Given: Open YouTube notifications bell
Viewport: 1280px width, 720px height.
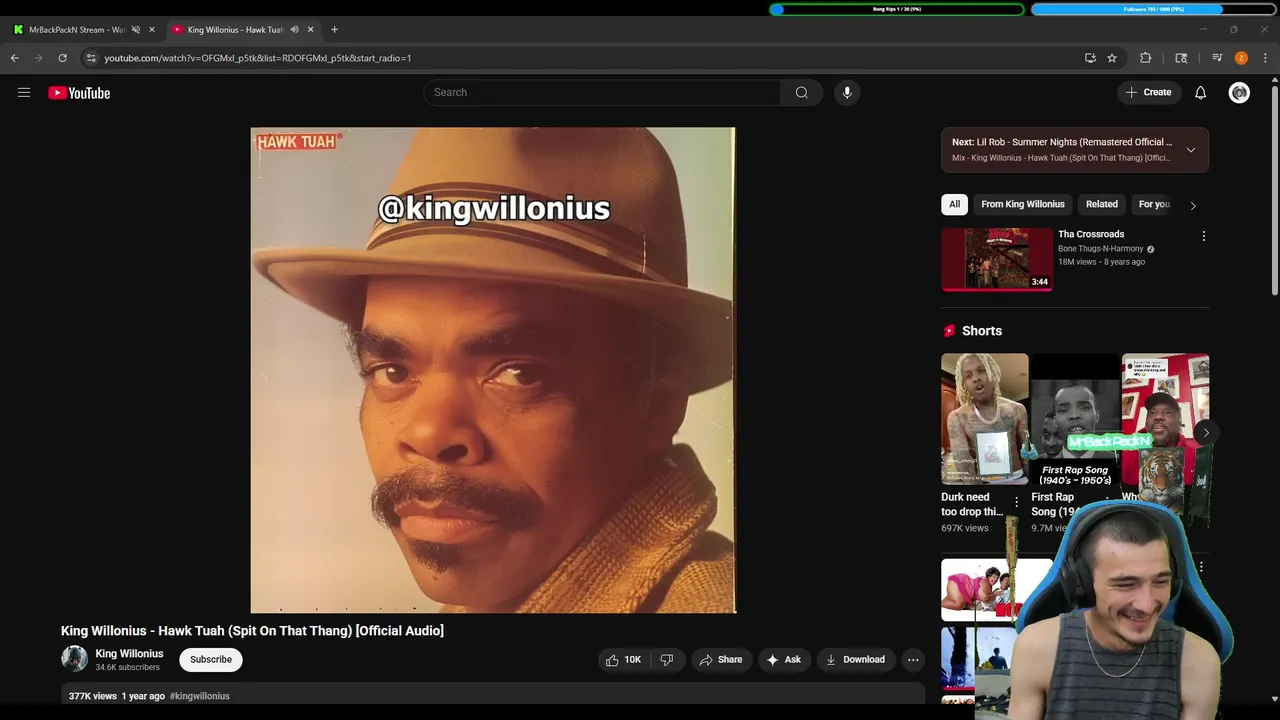Looking at the screenshot, I should (x=1201, y=92).
